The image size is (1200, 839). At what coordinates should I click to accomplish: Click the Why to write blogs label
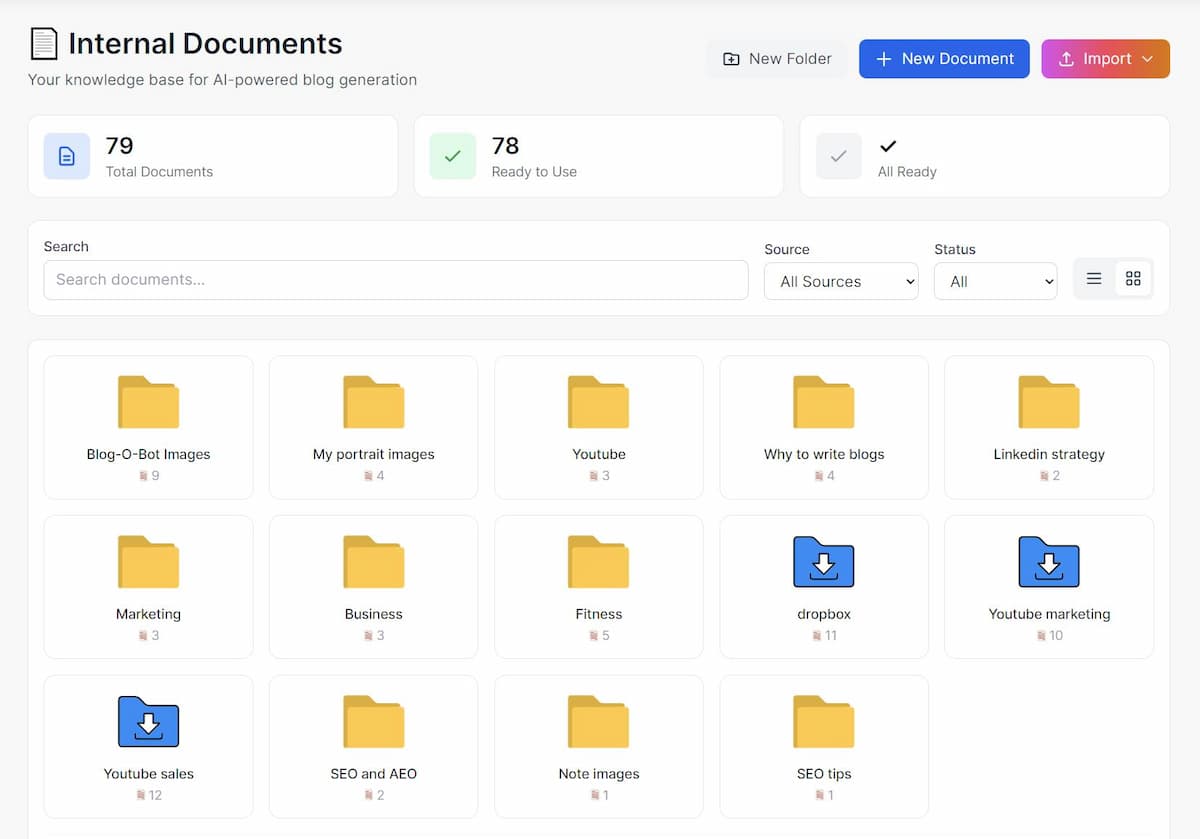click(x=824, y=454)
